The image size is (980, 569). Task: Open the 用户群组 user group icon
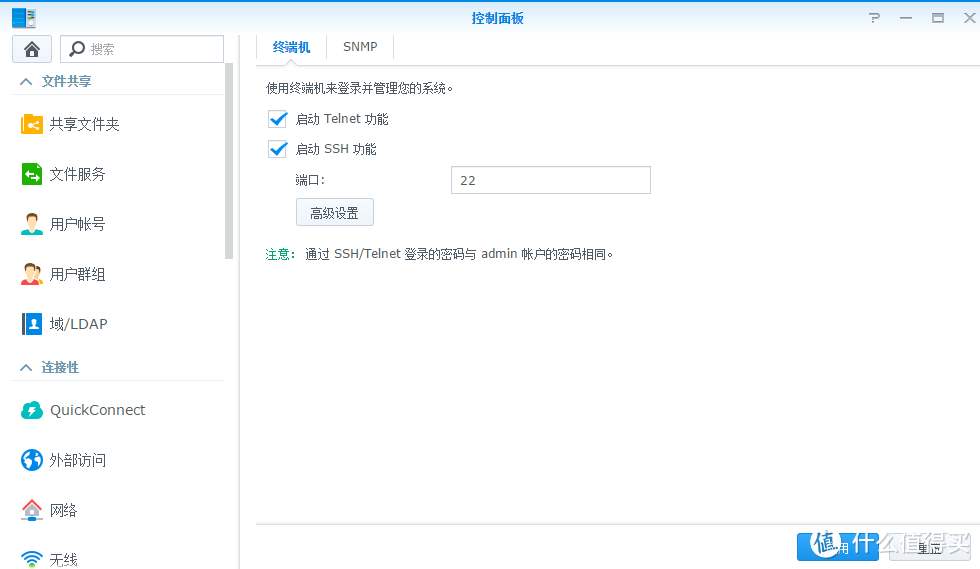click(32, 274)
